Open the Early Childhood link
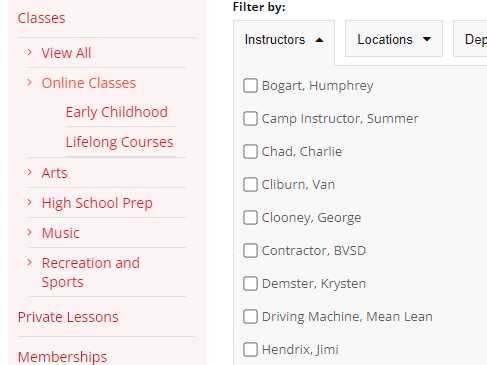Viewport: 487px width, 365px height. (x=117, y=112)
